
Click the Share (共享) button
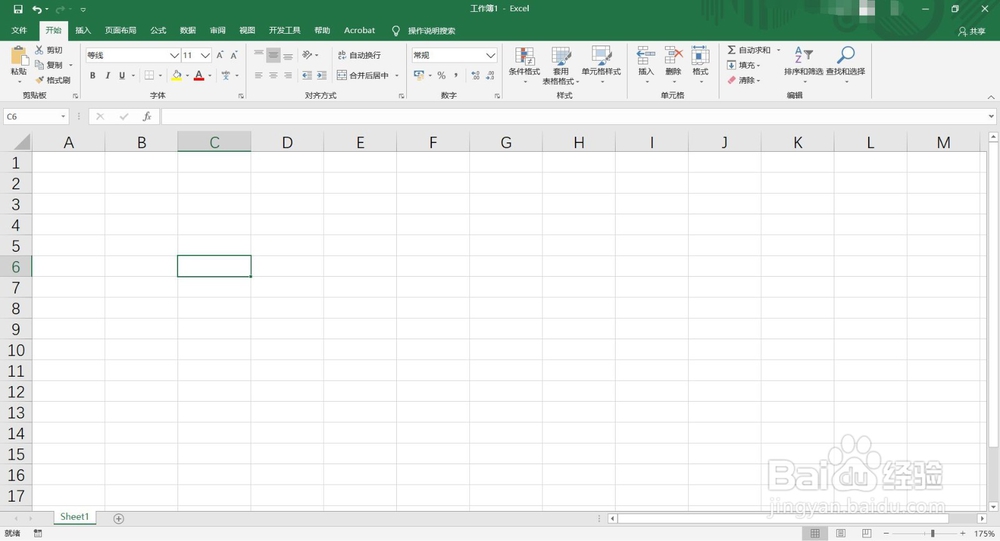point(972,31)
